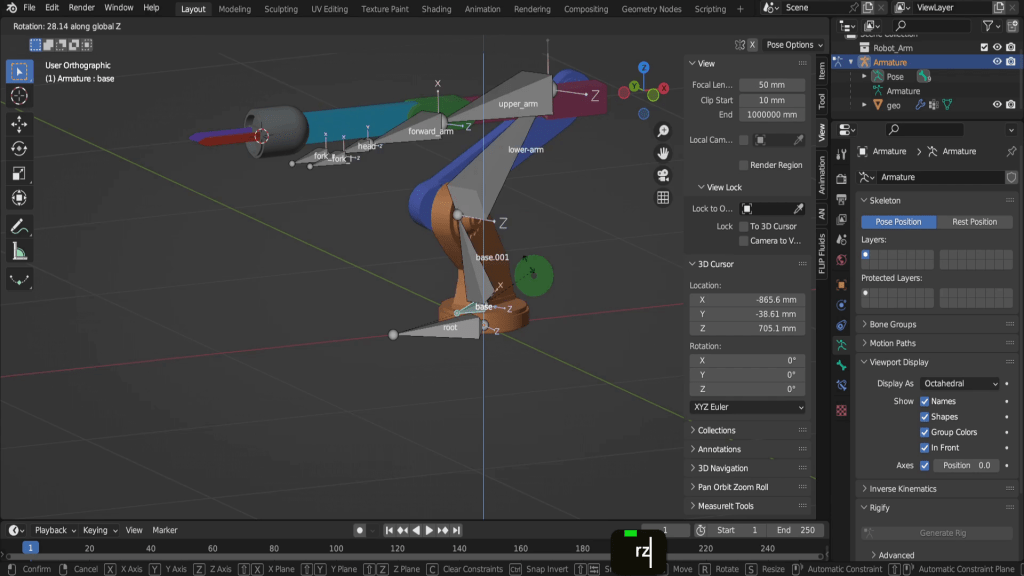1024x576 pixels.
Task: Select the Move tool
Action: click(19, 123)
